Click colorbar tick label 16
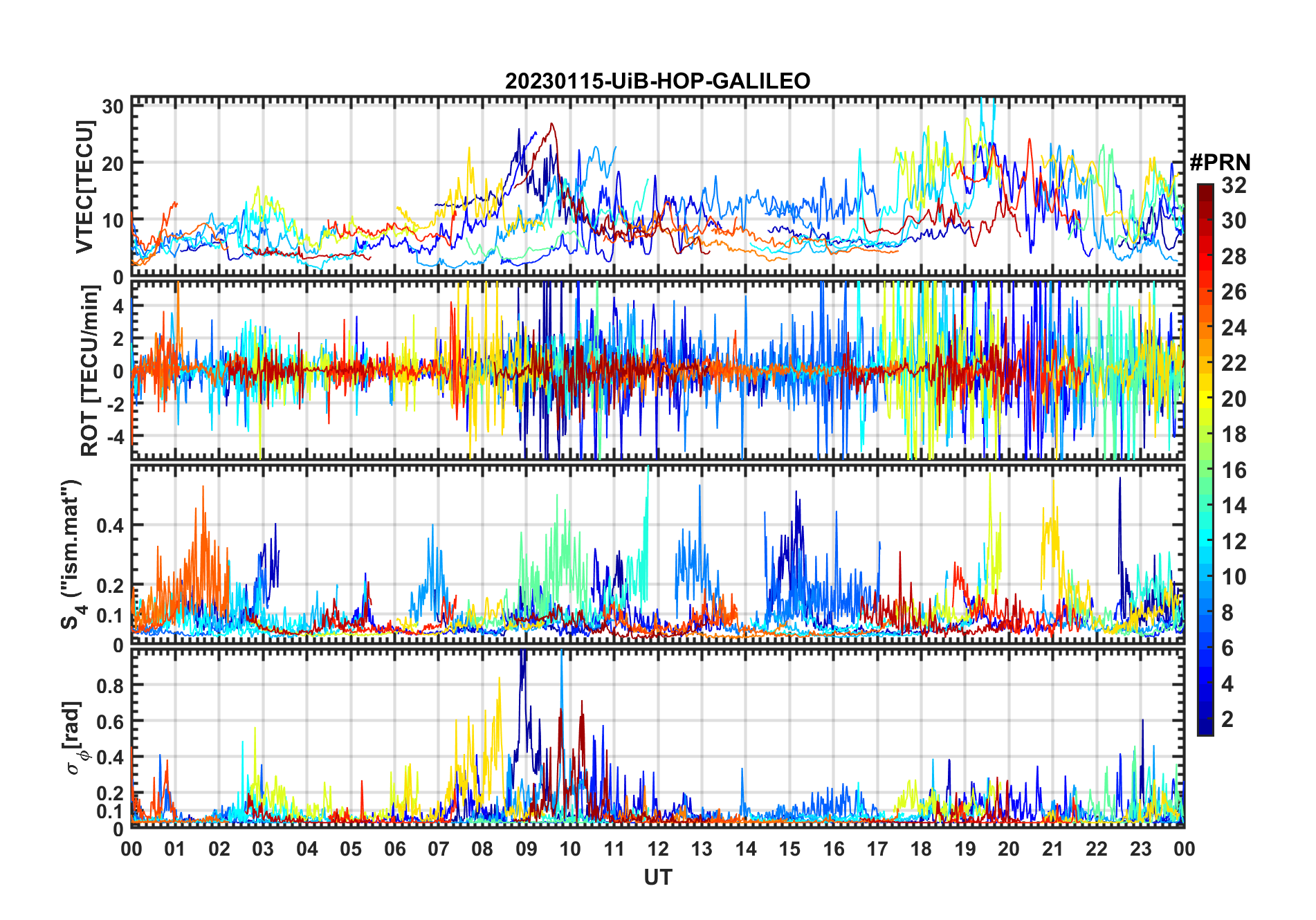This screenshot has height=920, width=1316. pyautogui.click(x=1234, y=470)
